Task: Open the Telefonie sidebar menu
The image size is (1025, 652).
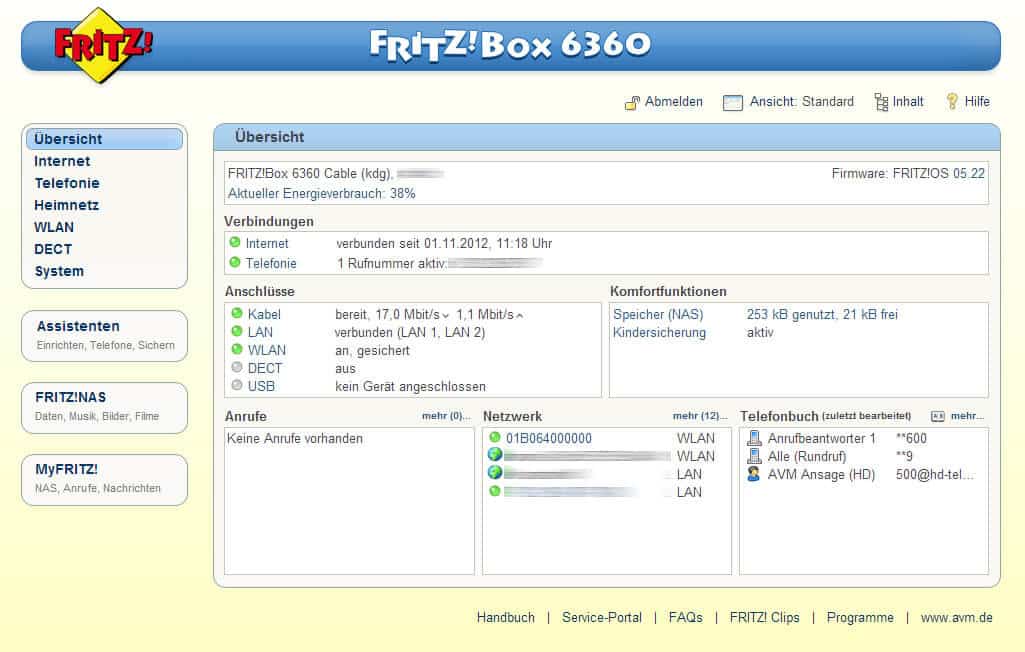Action: pyautogui.click(x=67, y=183)
